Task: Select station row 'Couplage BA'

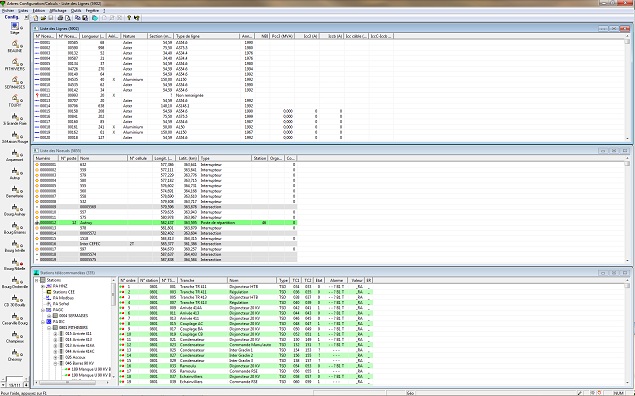Action: click(246, 329)
